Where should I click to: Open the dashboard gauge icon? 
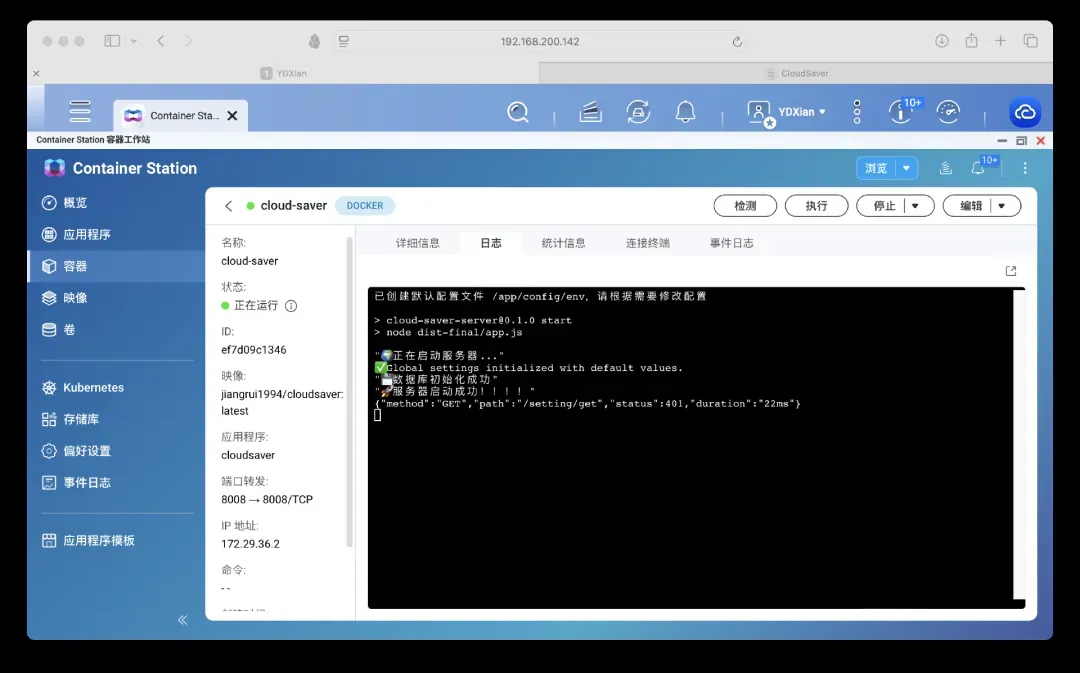(x=948, y=112)
